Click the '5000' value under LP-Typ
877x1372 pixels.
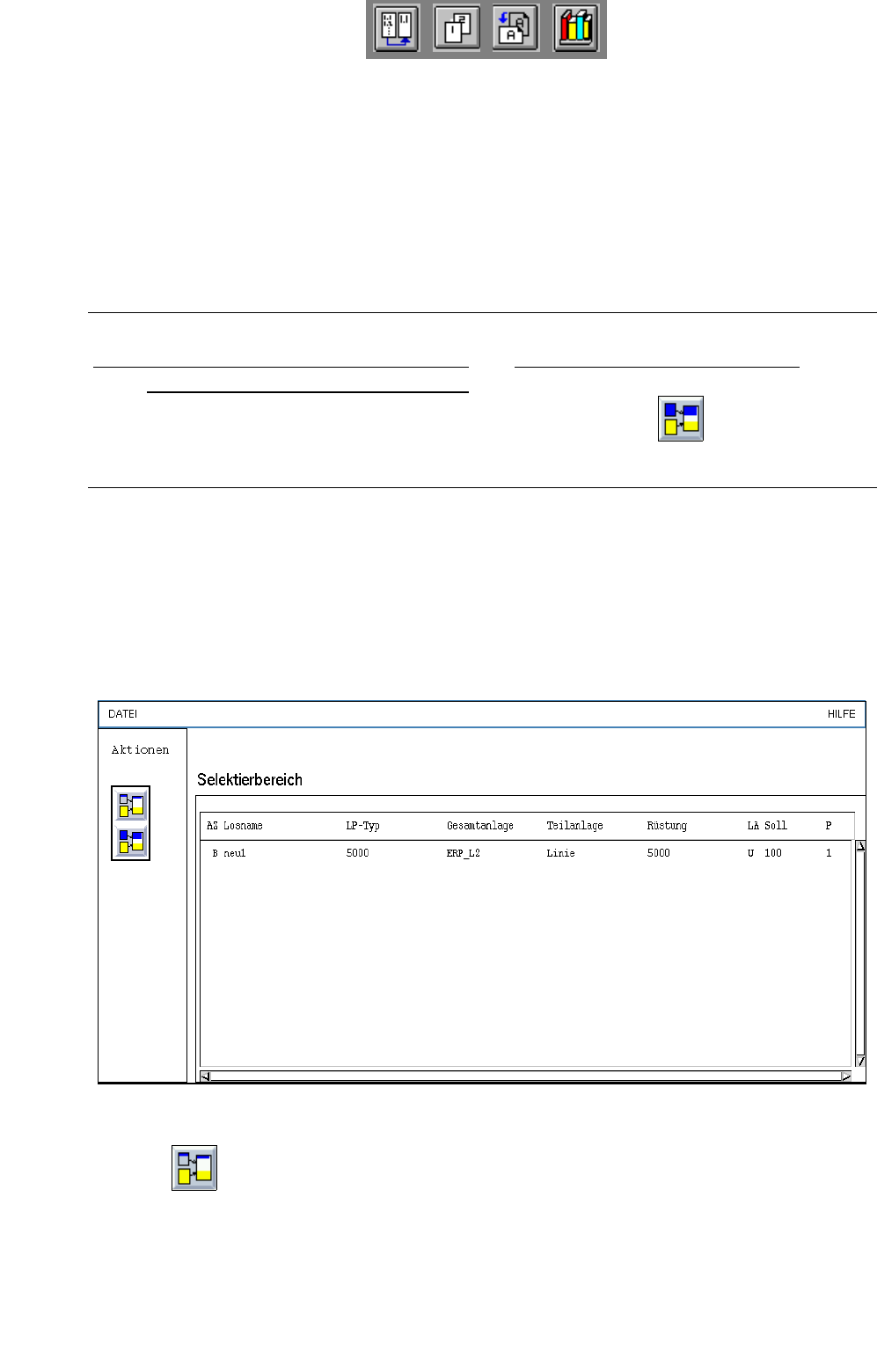(x=357, y=853)
